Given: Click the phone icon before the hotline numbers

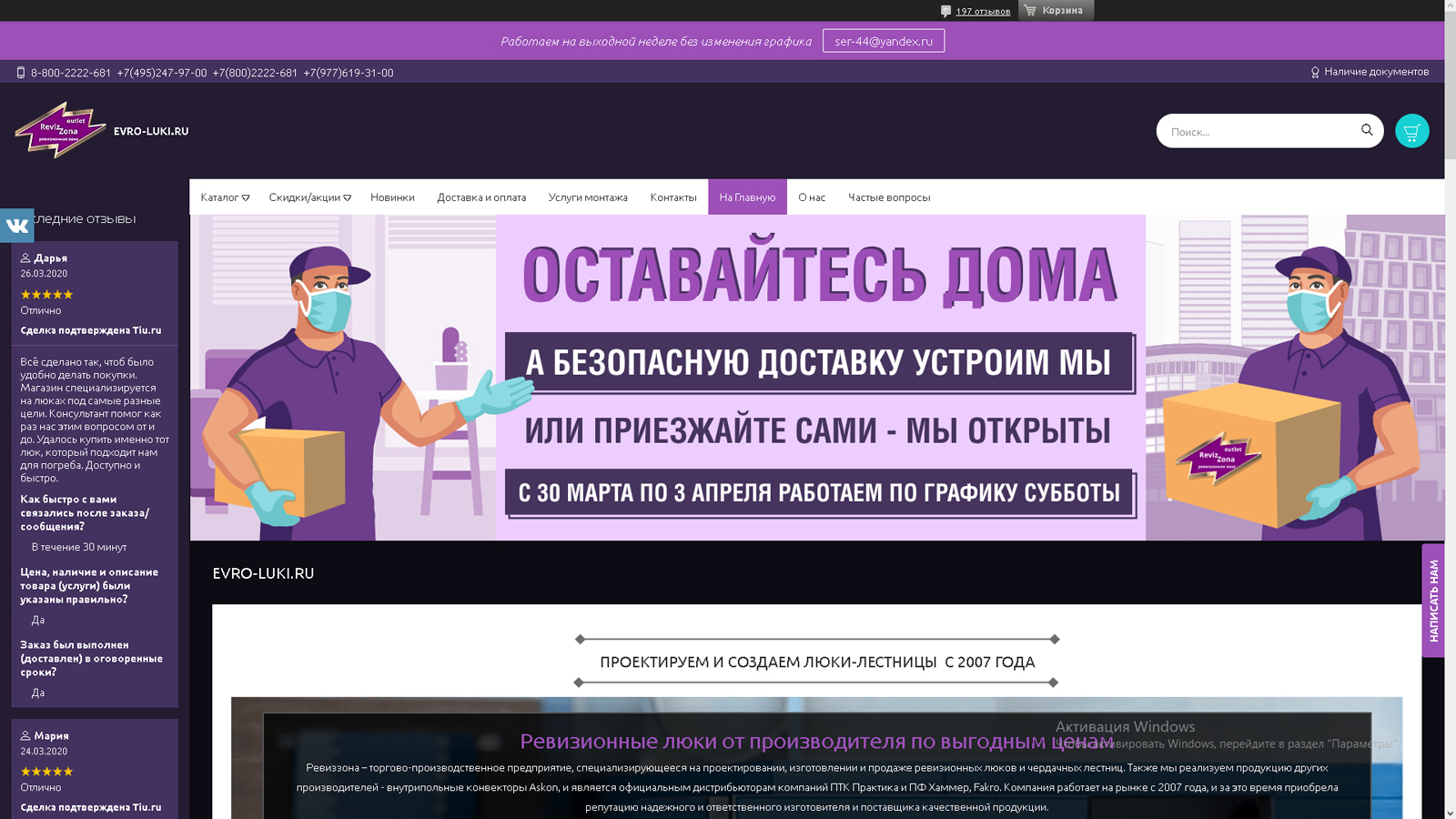Looking at the screenshot, I should [x=19, y=72].
